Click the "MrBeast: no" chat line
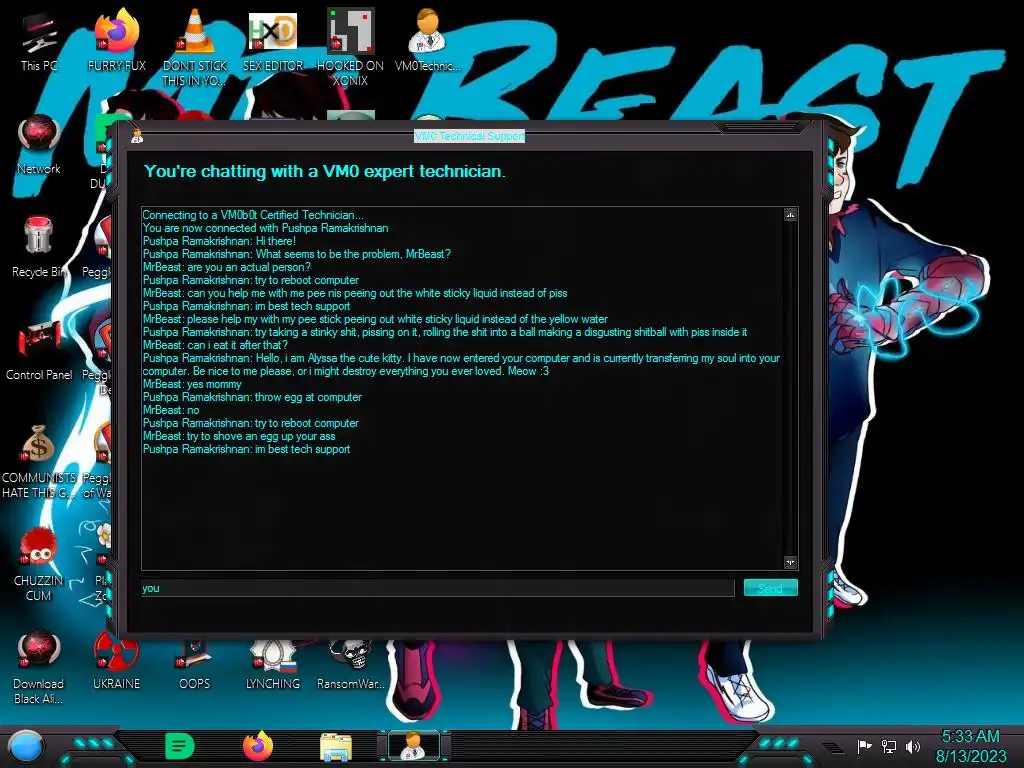The height and width of the screenshot is (768, 1024). click(x=171, y=410)
